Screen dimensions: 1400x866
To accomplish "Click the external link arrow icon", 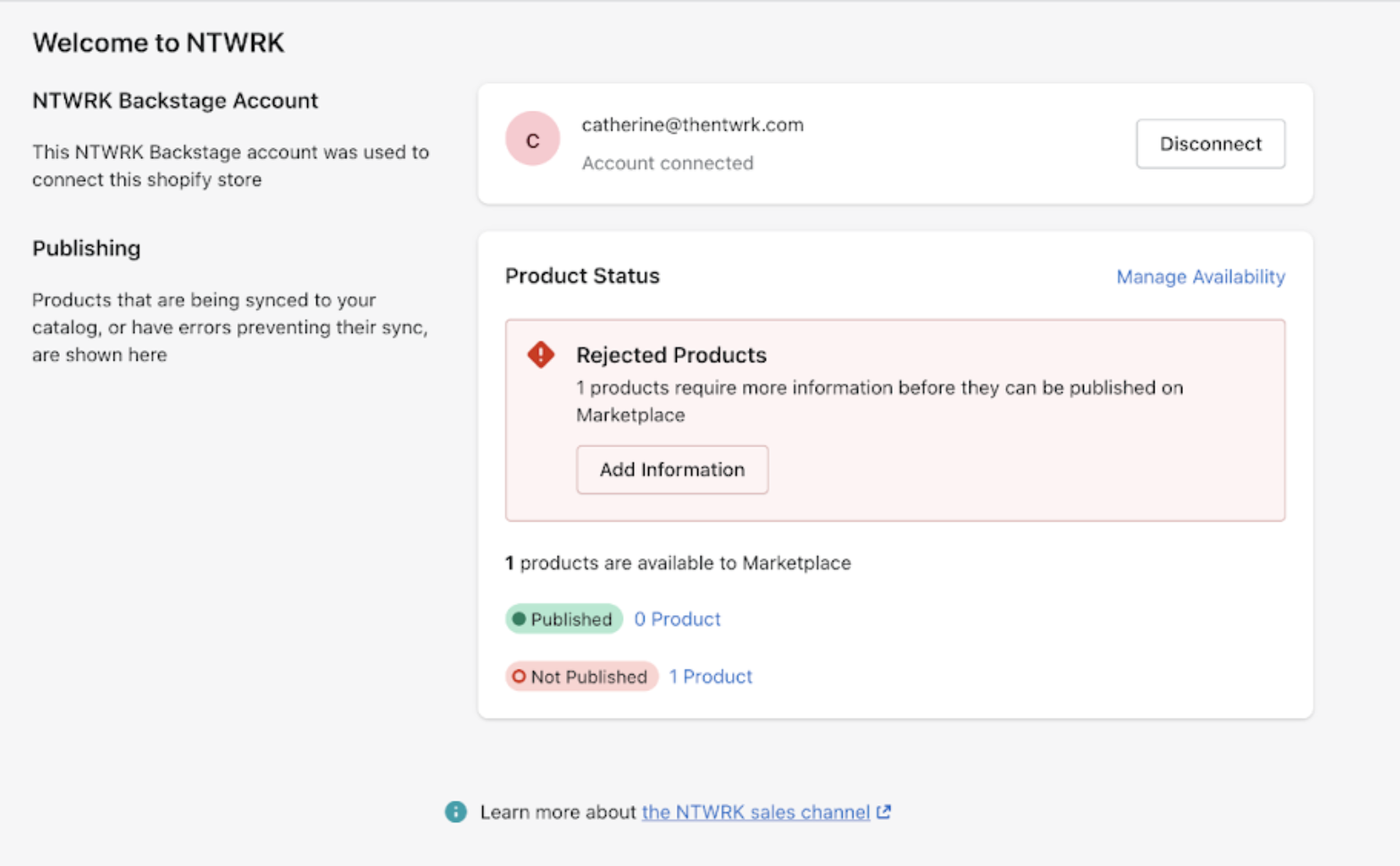I will click(x=883, y=812).
